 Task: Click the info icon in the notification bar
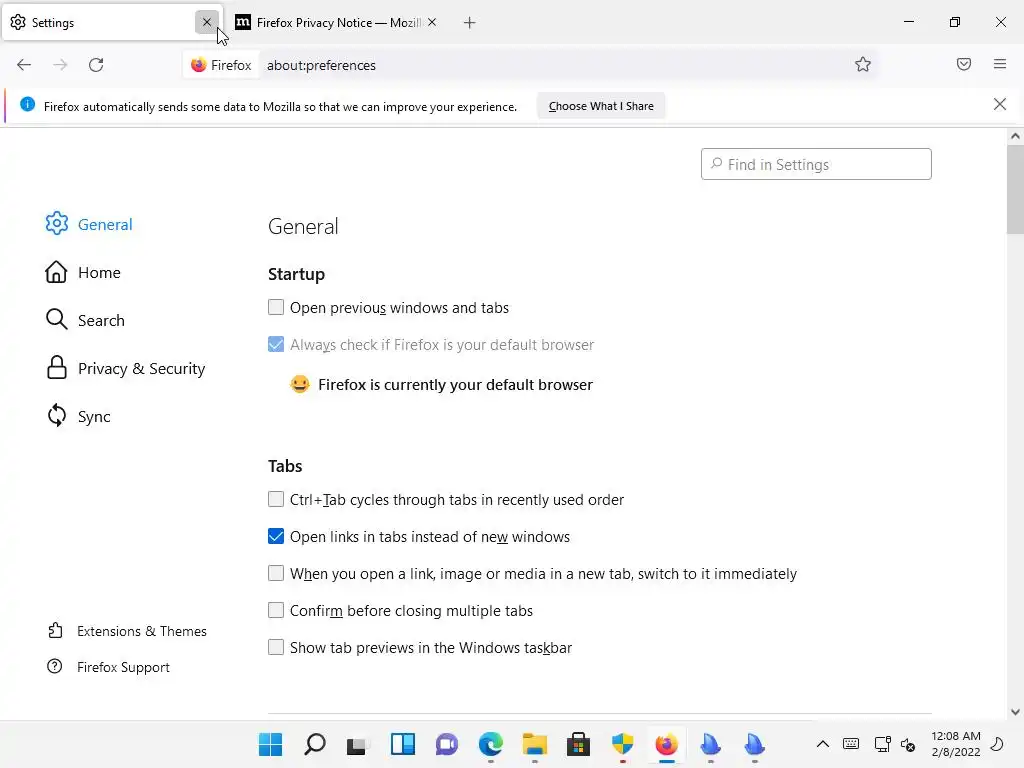click(27, 104)
